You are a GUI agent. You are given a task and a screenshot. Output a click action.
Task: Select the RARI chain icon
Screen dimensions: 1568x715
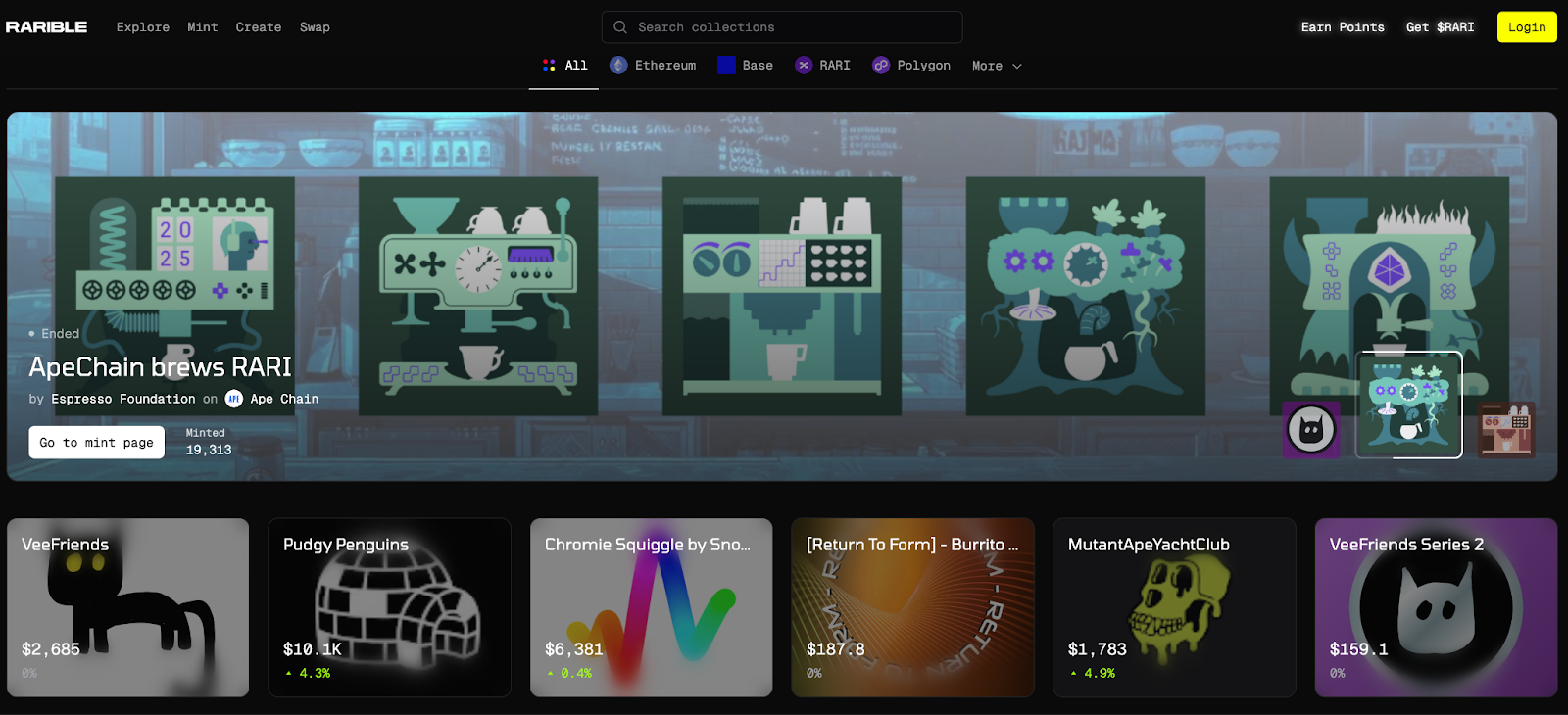click(x=804, y=66)
